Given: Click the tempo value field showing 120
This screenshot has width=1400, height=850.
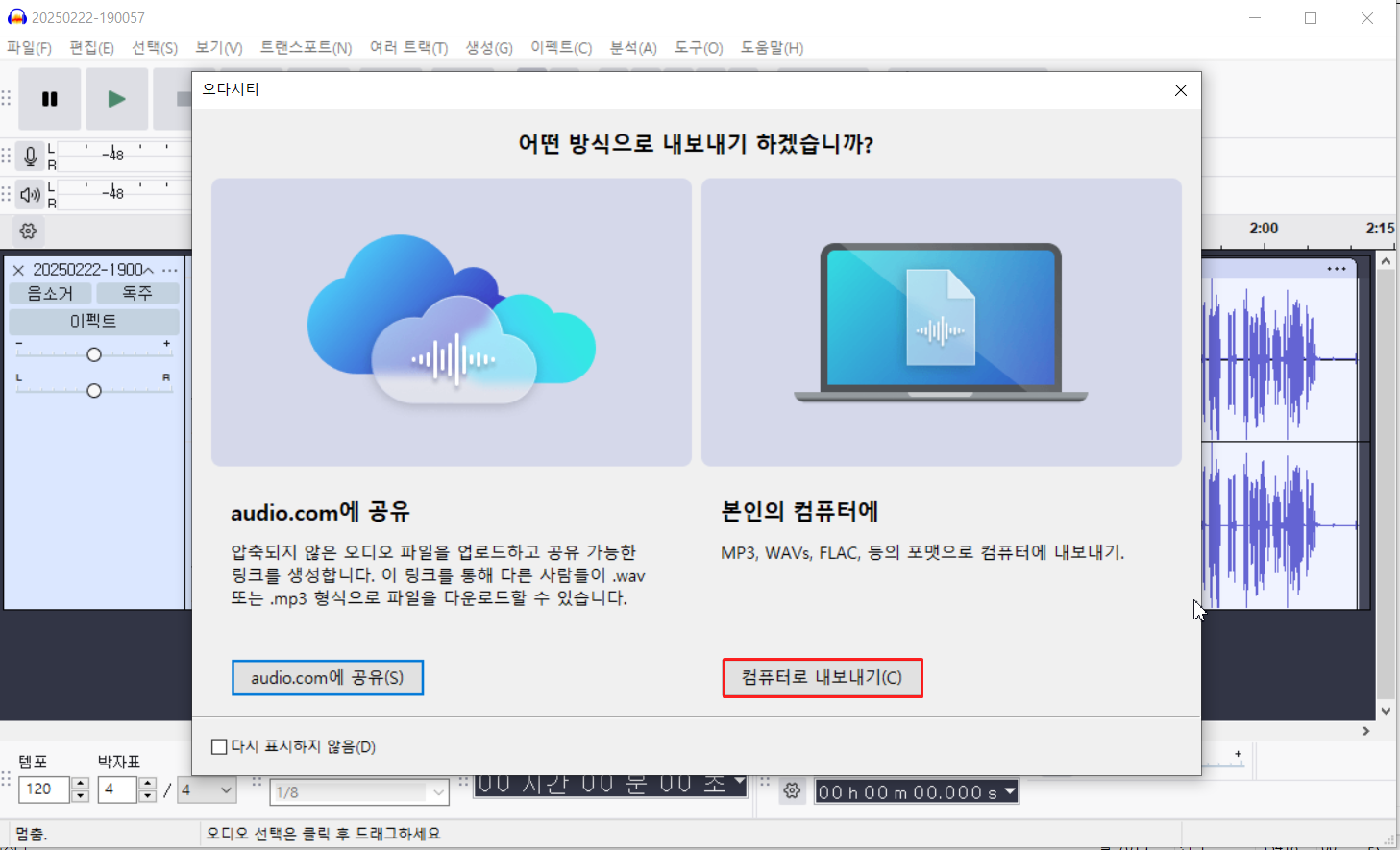Looking at the screenshot, I should tap(45, 789).
